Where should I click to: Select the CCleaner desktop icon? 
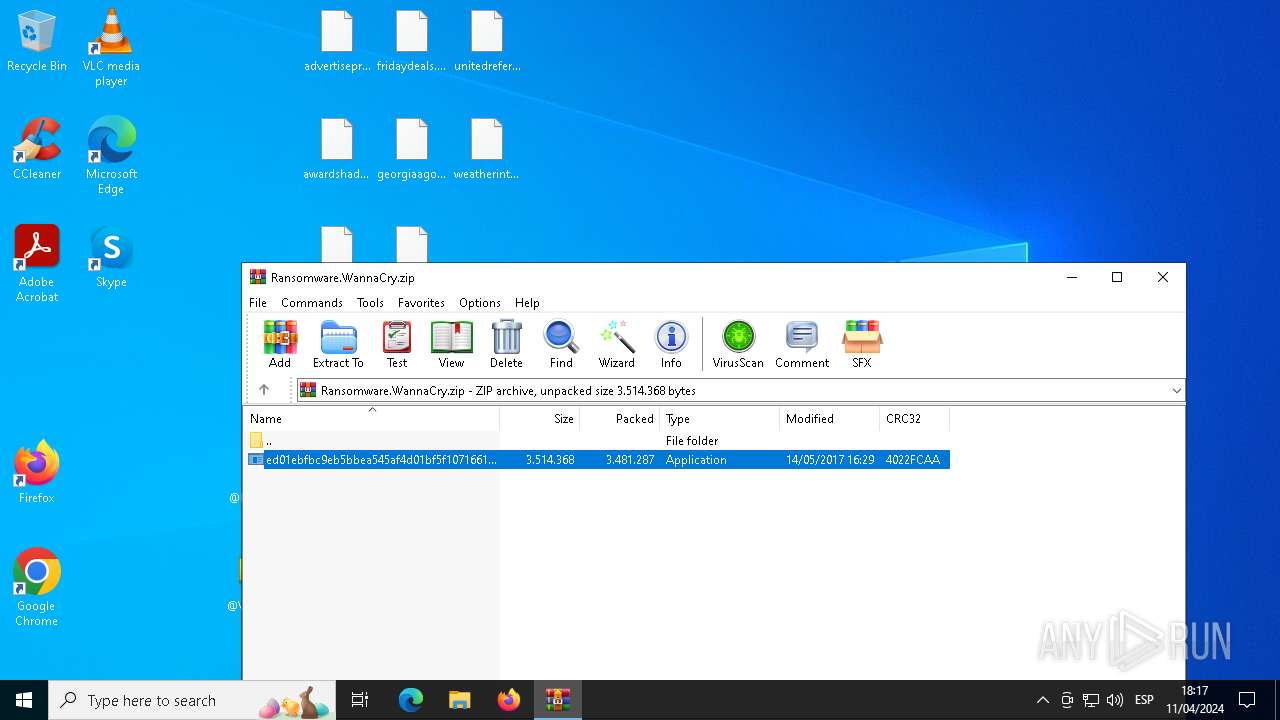[x=37, y=149]
